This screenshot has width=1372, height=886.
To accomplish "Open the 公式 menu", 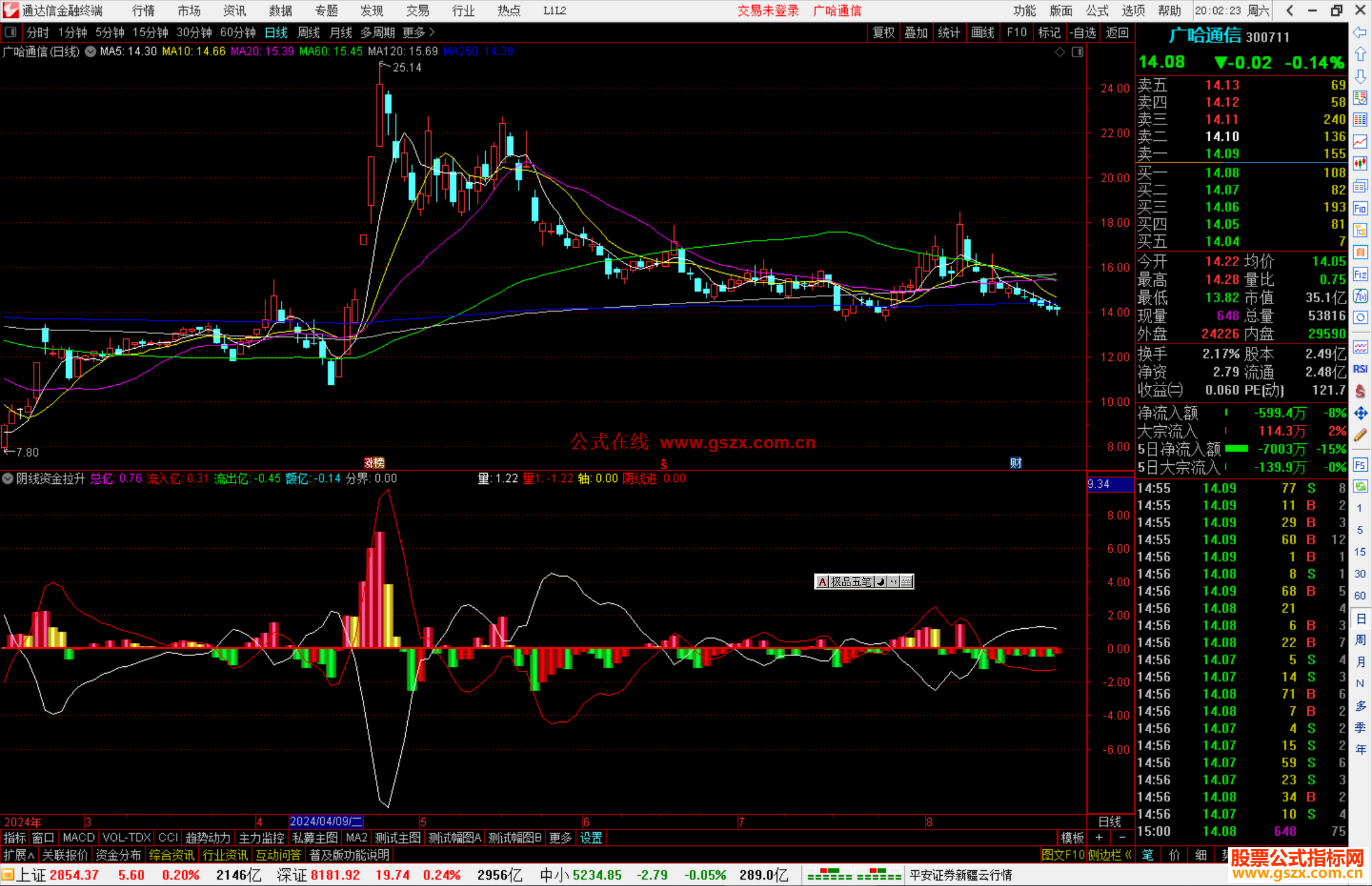I will coord(1097,11).
